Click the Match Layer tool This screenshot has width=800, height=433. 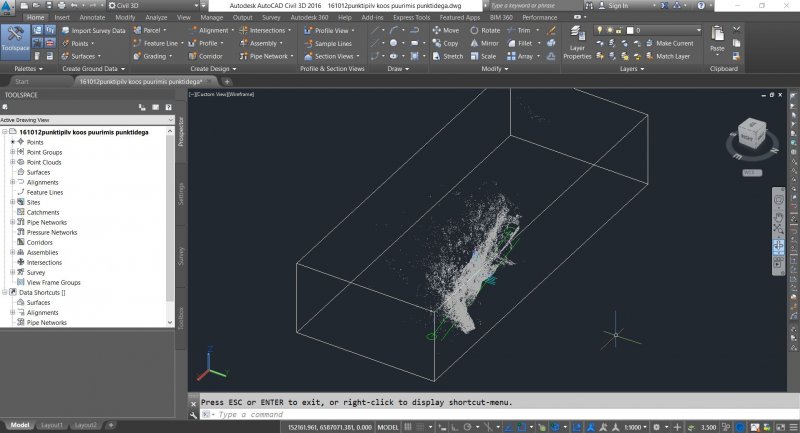[668, 56]
